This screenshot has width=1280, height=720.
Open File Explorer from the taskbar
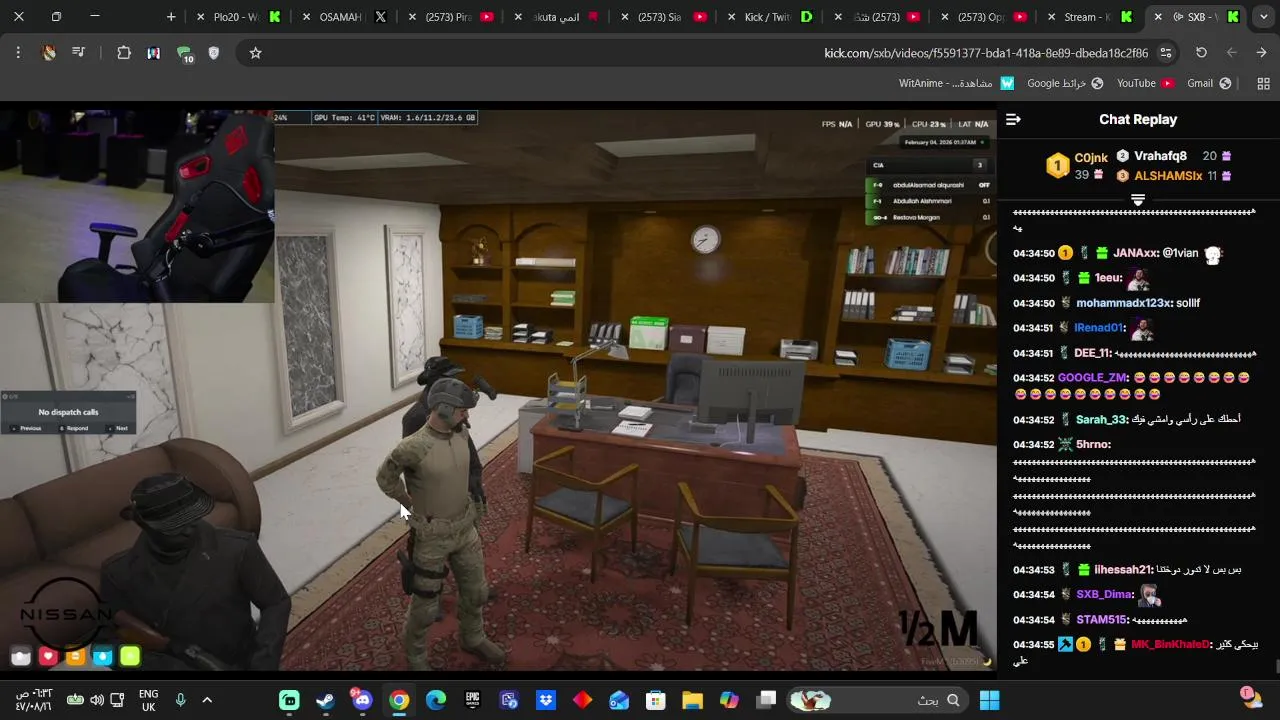(692, 700)
